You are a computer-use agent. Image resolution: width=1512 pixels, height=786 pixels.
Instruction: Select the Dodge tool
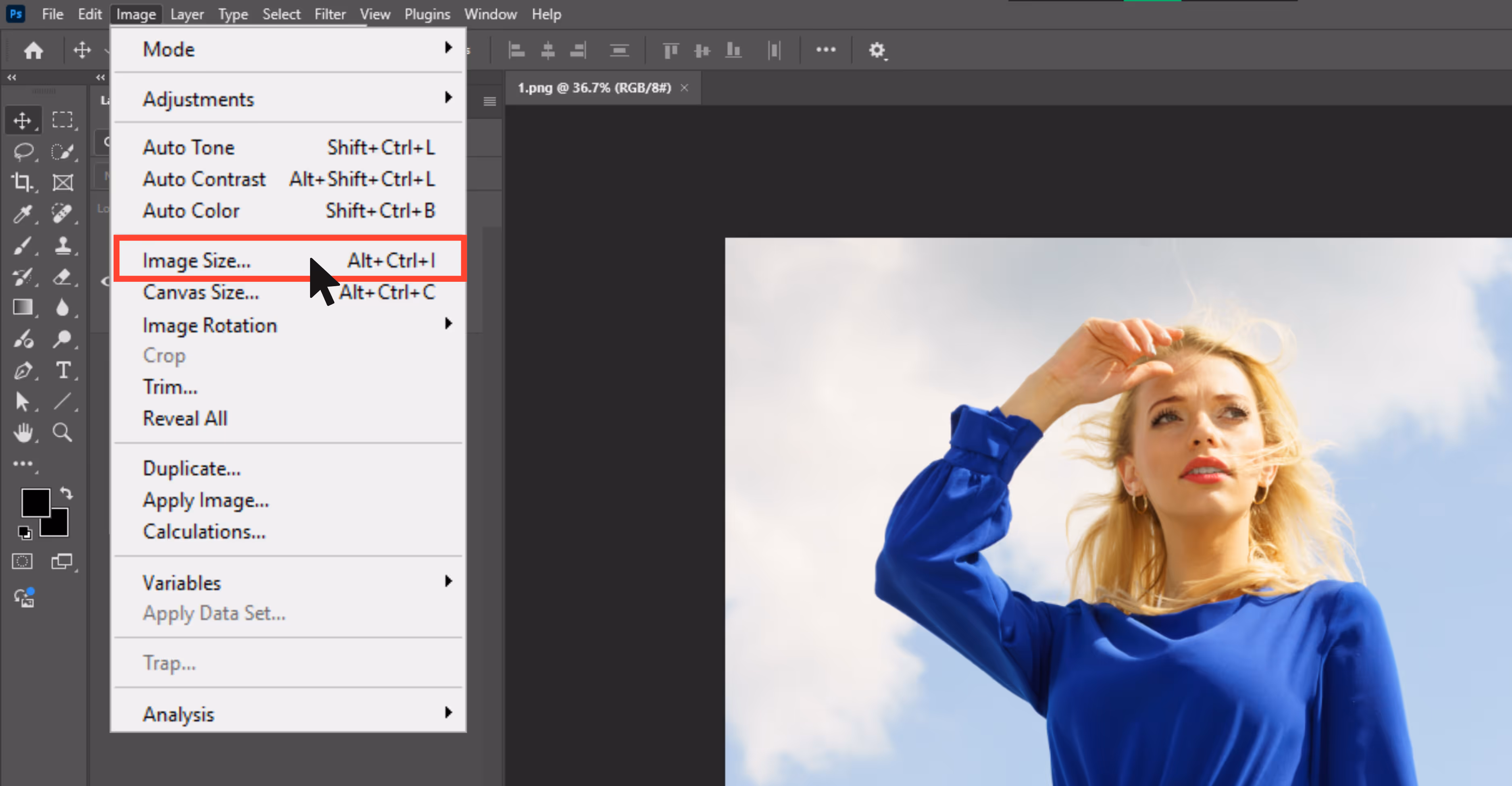(x=62, y=339)
